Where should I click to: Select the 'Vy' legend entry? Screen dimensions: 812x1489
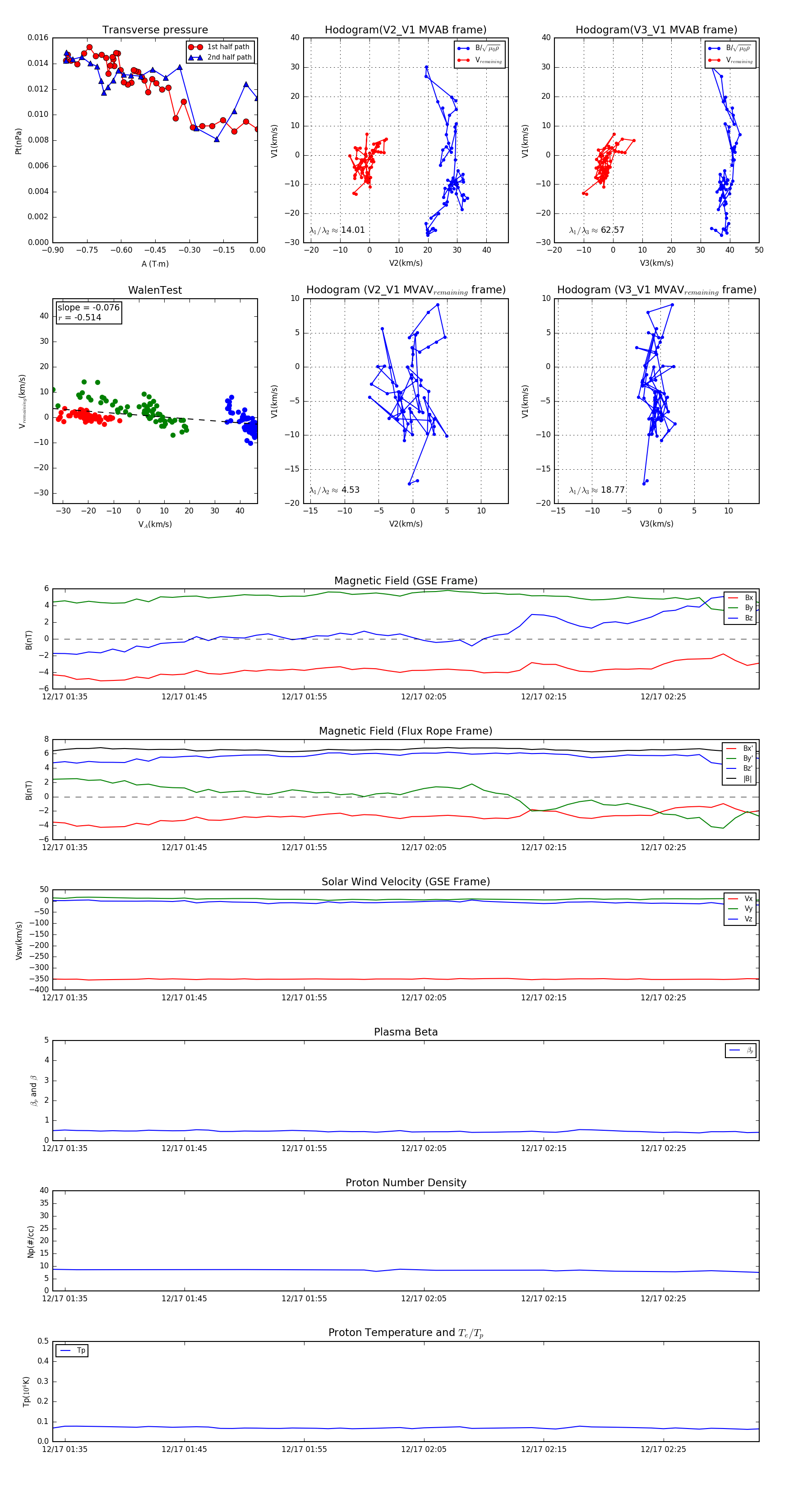click(740, 909)
